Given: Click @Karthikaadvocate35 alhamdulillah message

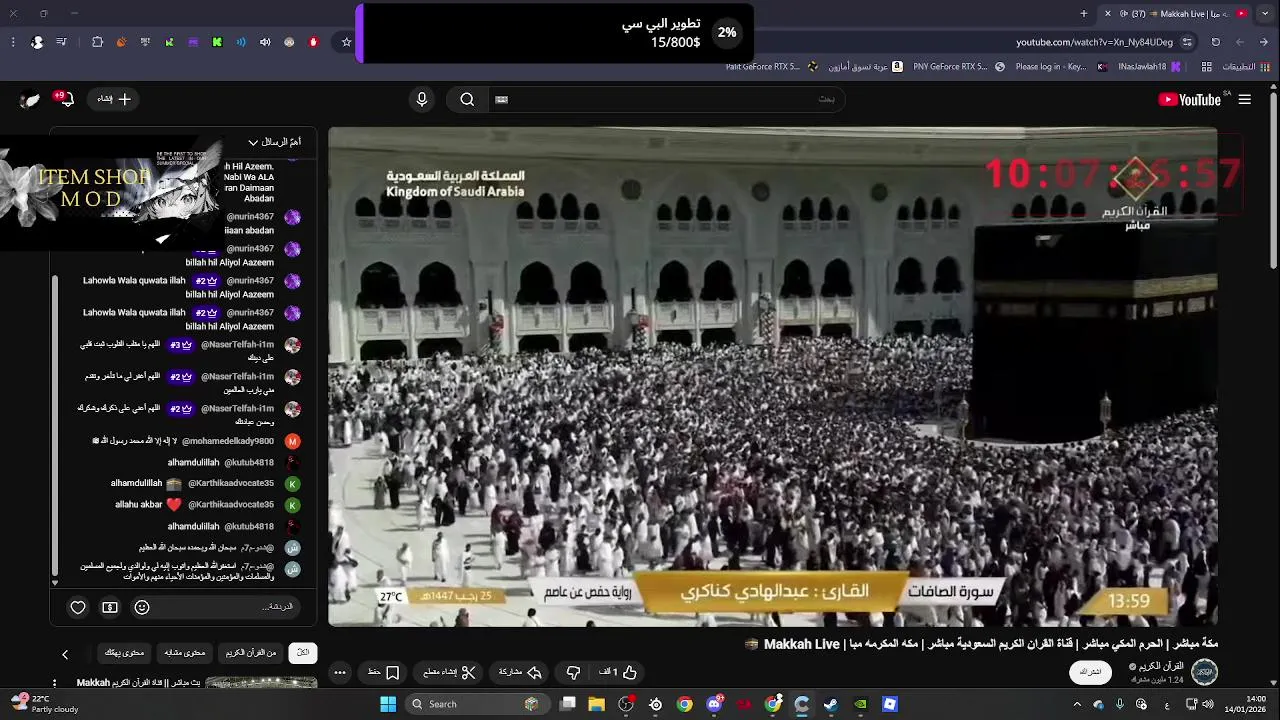Looking at the screenshot, I should click(192, 483).
